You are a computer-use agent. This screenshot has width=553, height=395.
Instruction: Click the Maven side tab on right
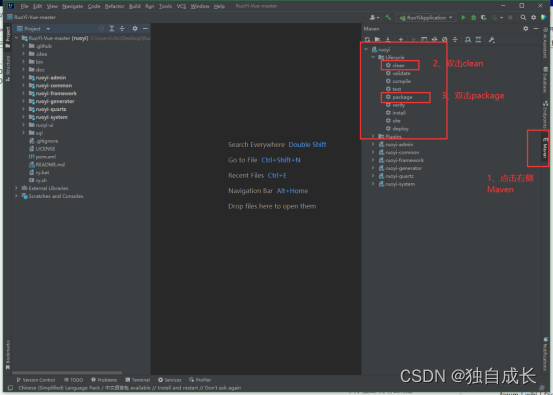(545, 148)
